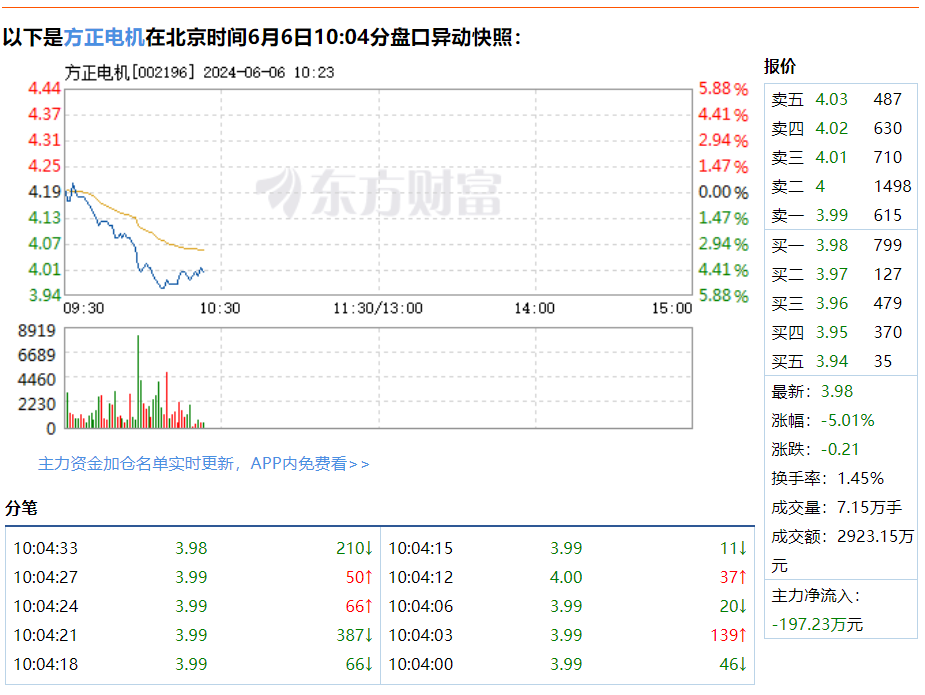
Task: Select the 卖一 3.99 quote row
Action: tap(840, 215)
